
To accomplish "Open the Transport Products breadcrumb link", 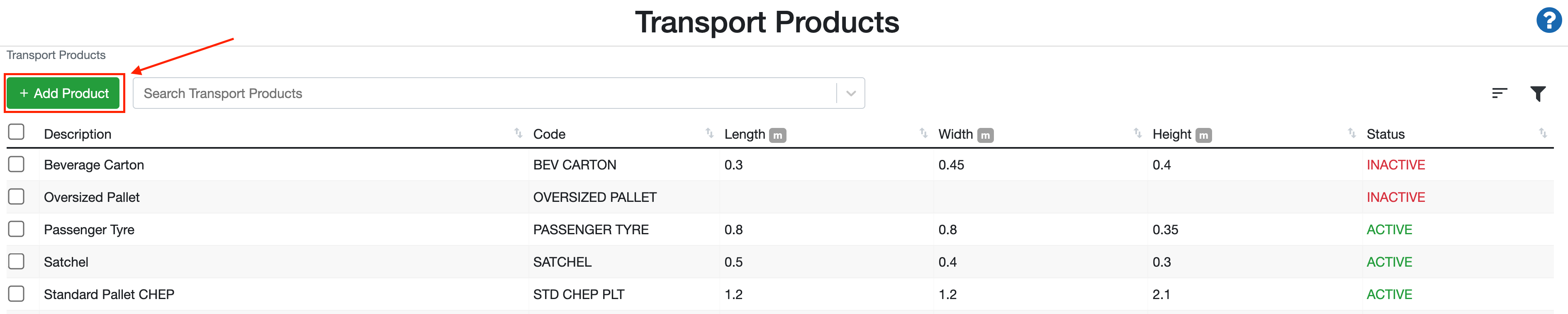I will click(56, 55).
